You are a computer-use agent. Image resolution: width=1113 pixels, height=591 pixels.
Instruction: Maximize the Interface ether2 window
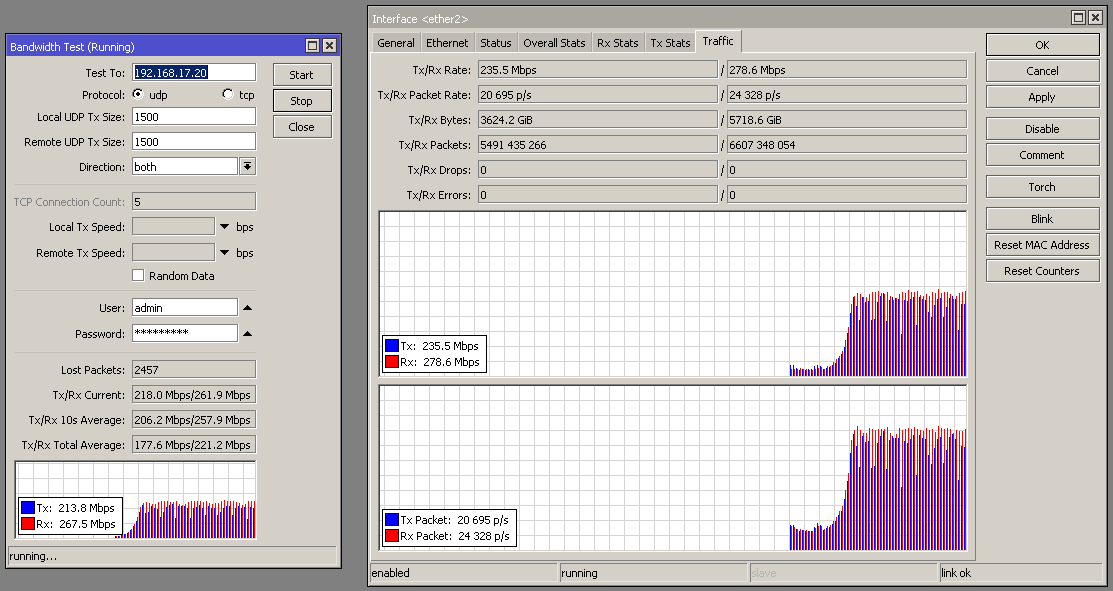click(x=1079, y=18)
